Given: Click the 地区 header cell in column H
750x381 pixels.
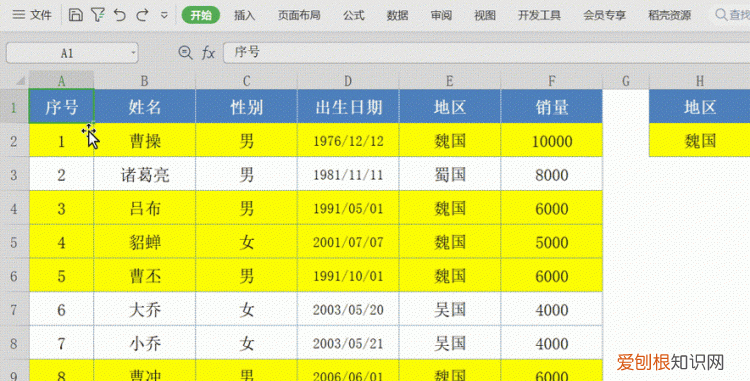Looking at the screenshot, I should (700, 107).
